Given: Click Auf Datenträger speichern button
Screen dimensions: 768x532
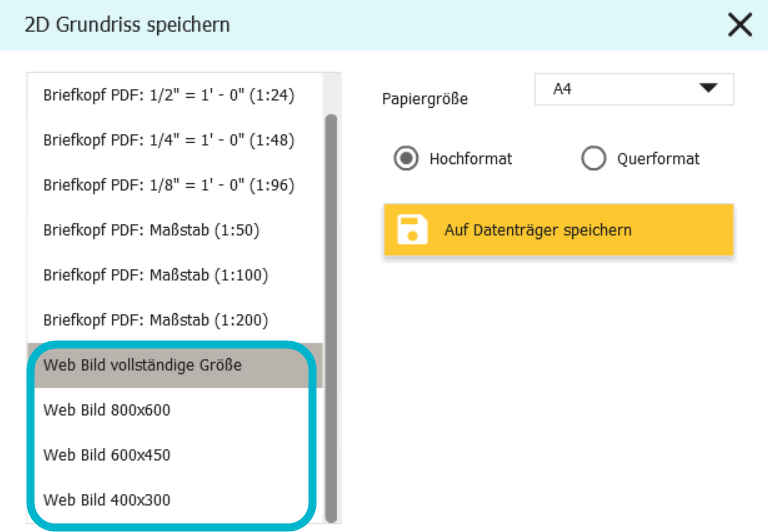Looking at the screenshot, I should (559, 230).
